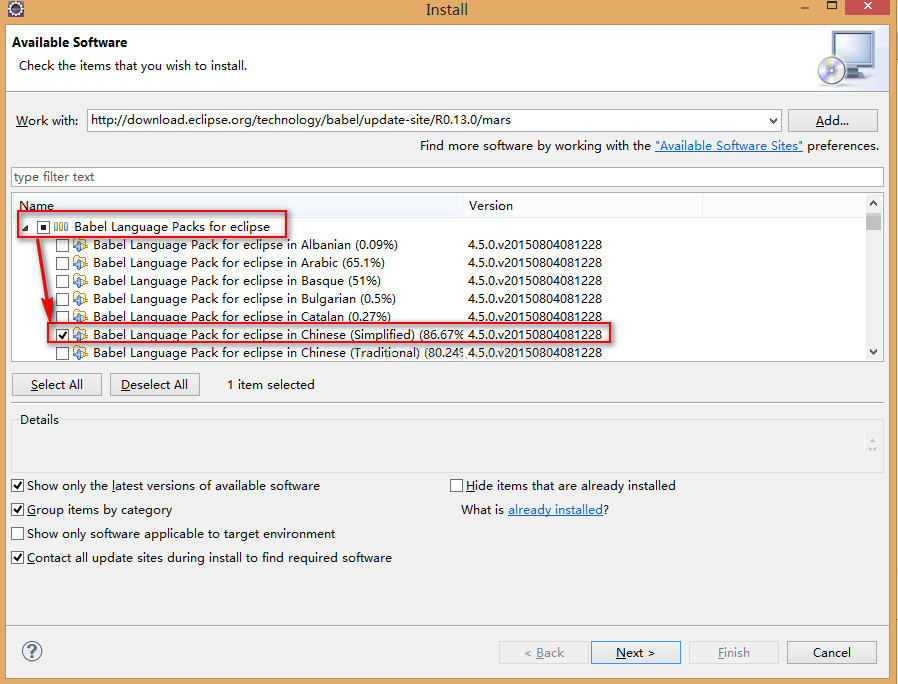The height and width of the screenshot is (684, 898).
Task: Maximize the Install window
Action: coord(832,6)
